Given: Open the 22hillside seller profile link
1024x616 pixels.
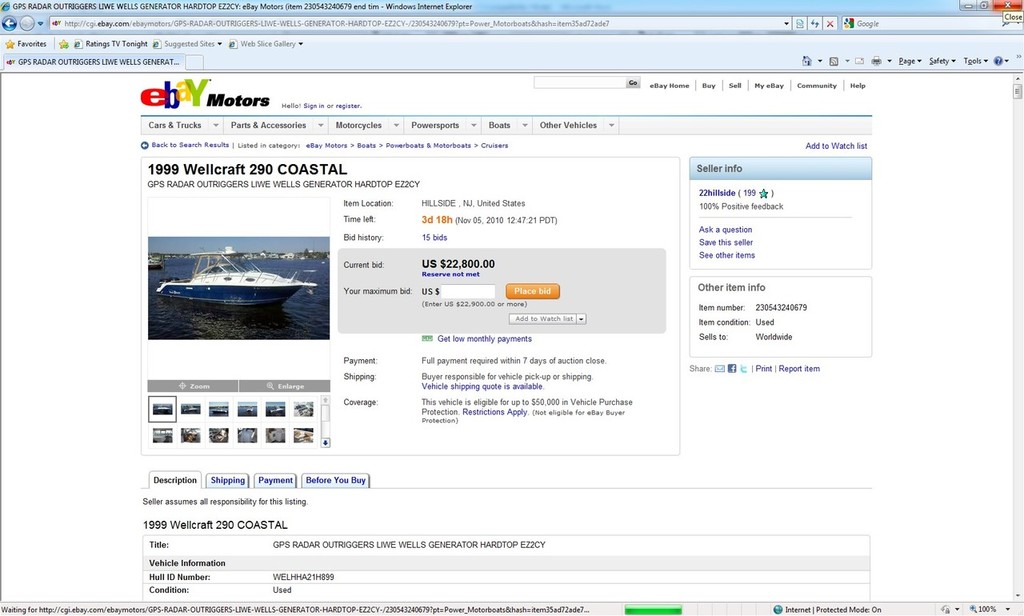Looking at the screenshot, I should point(717,193).
